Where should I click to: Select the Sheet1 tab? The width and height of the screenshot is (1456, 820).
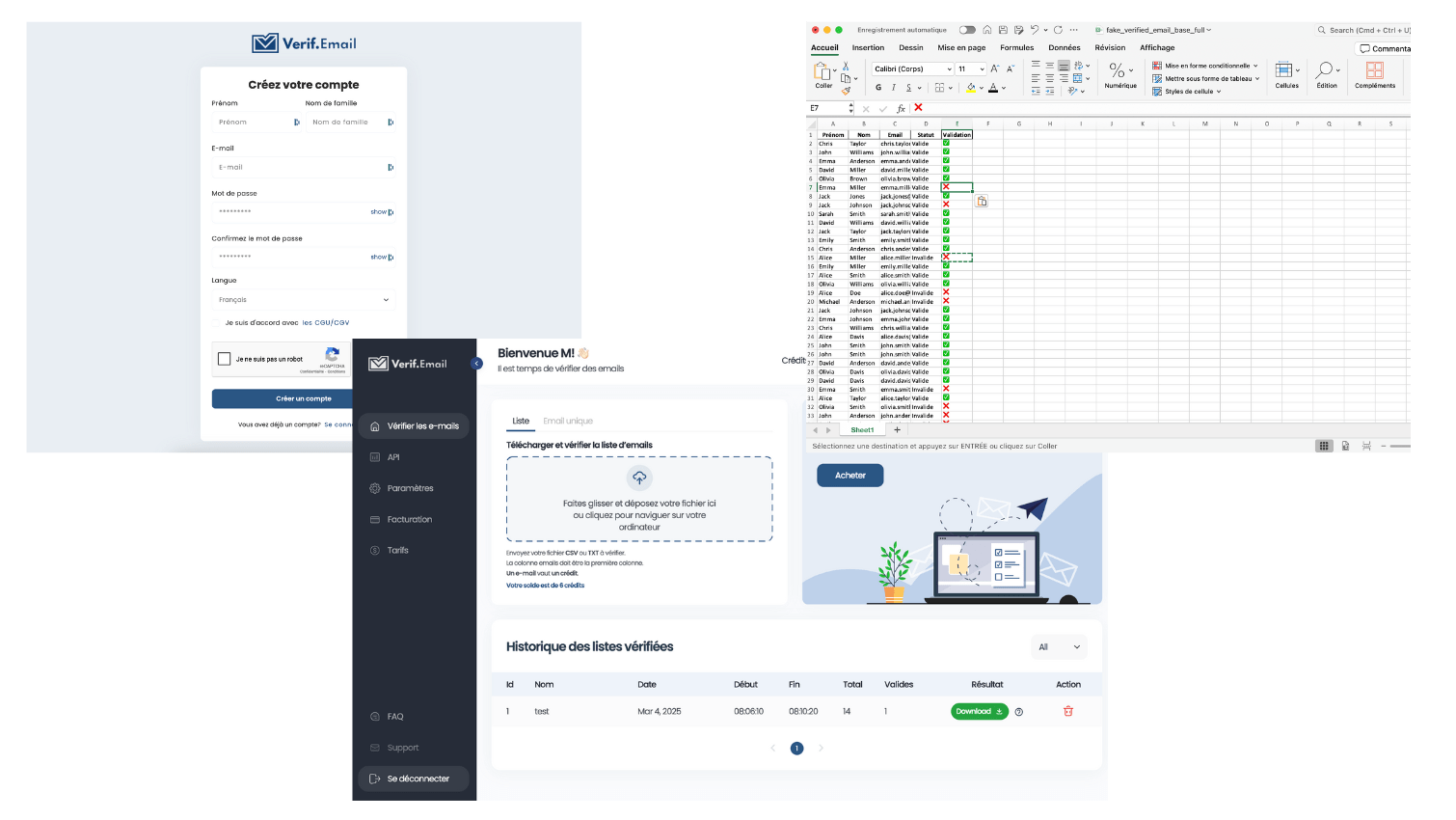point(862,430)
